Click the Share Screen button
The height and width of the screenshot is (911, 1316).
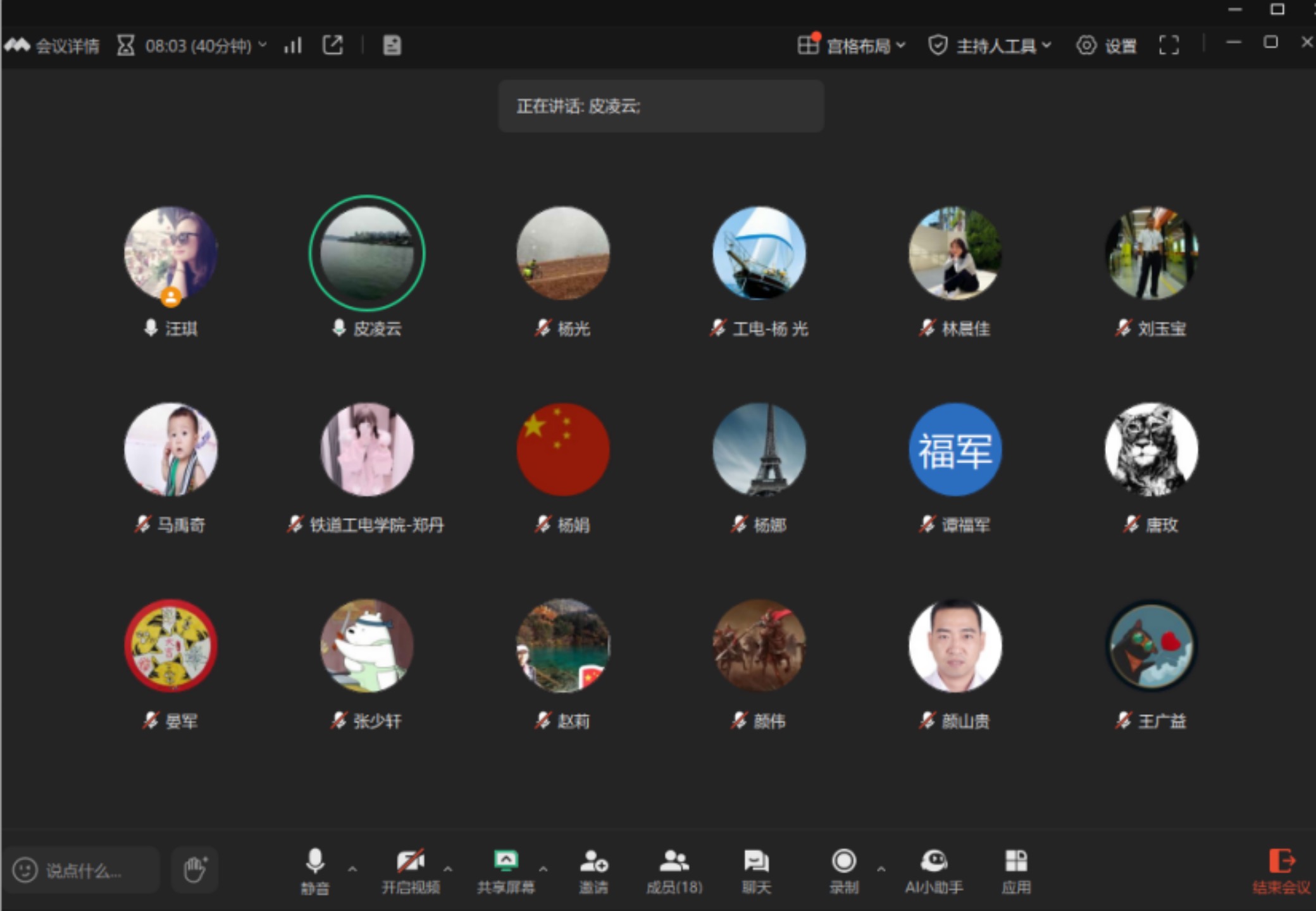coord(506,870)
